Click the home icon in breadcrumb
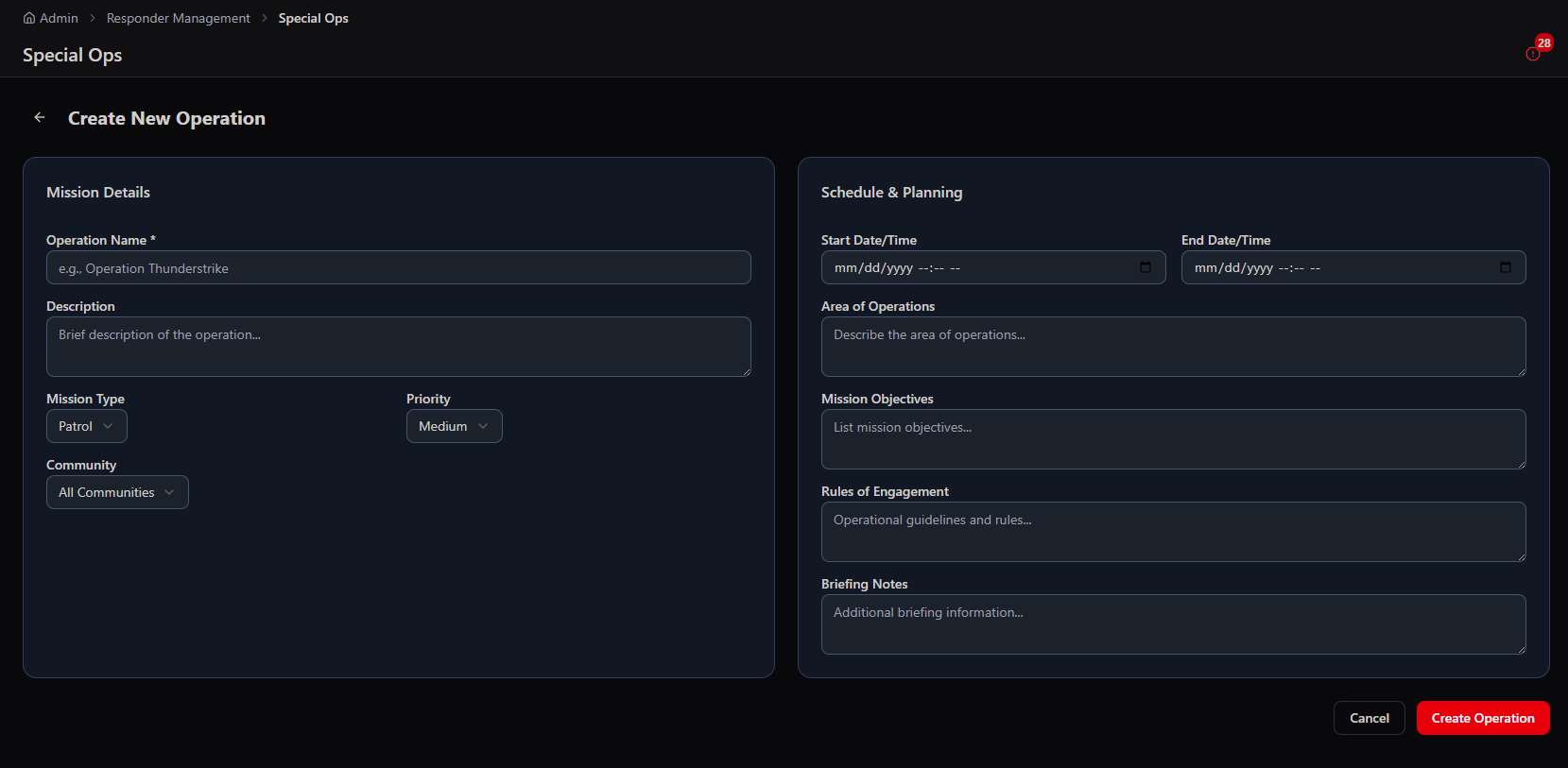Image resolution: width=1568 pixels, height=768 pixels. pos(29,18)
